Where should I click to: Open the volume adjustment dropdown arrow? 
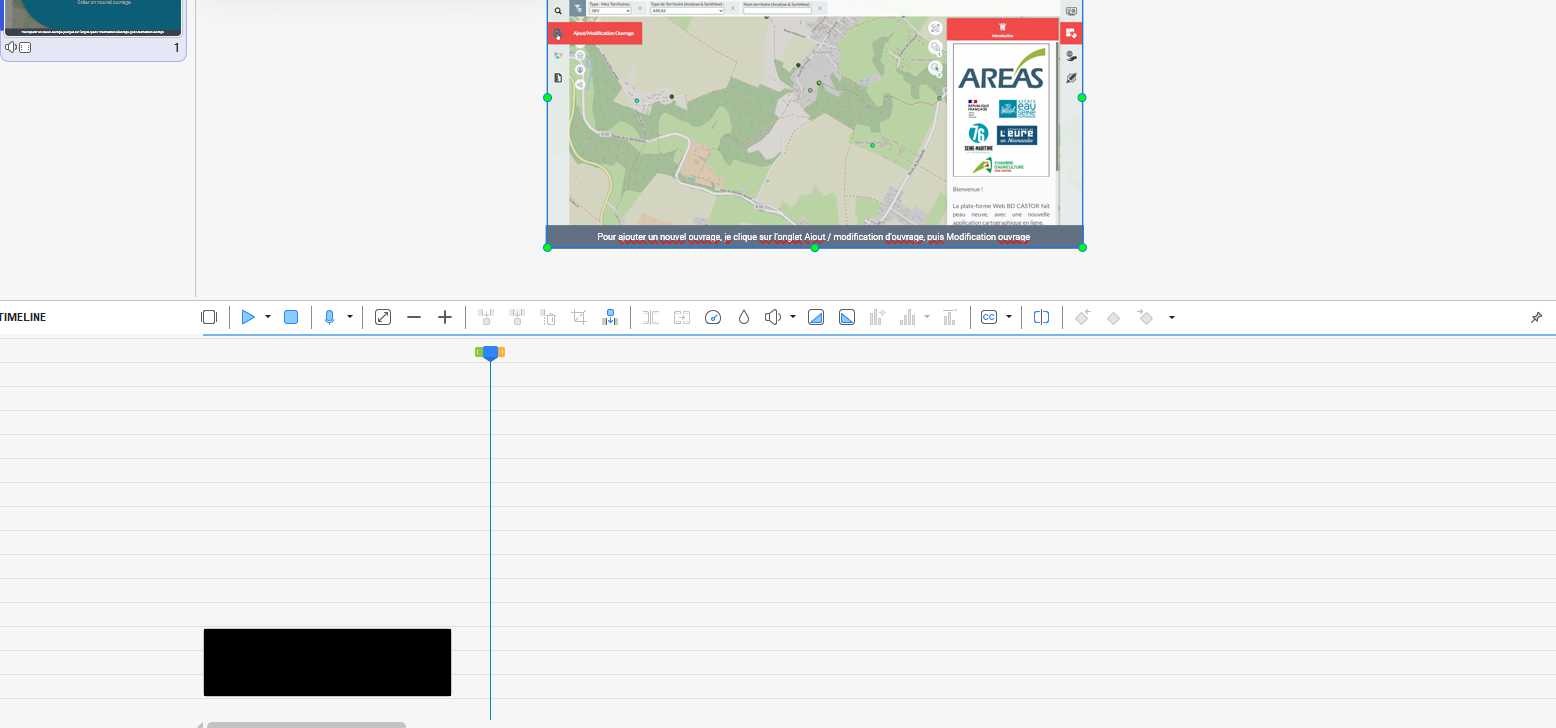coord(793,317)
